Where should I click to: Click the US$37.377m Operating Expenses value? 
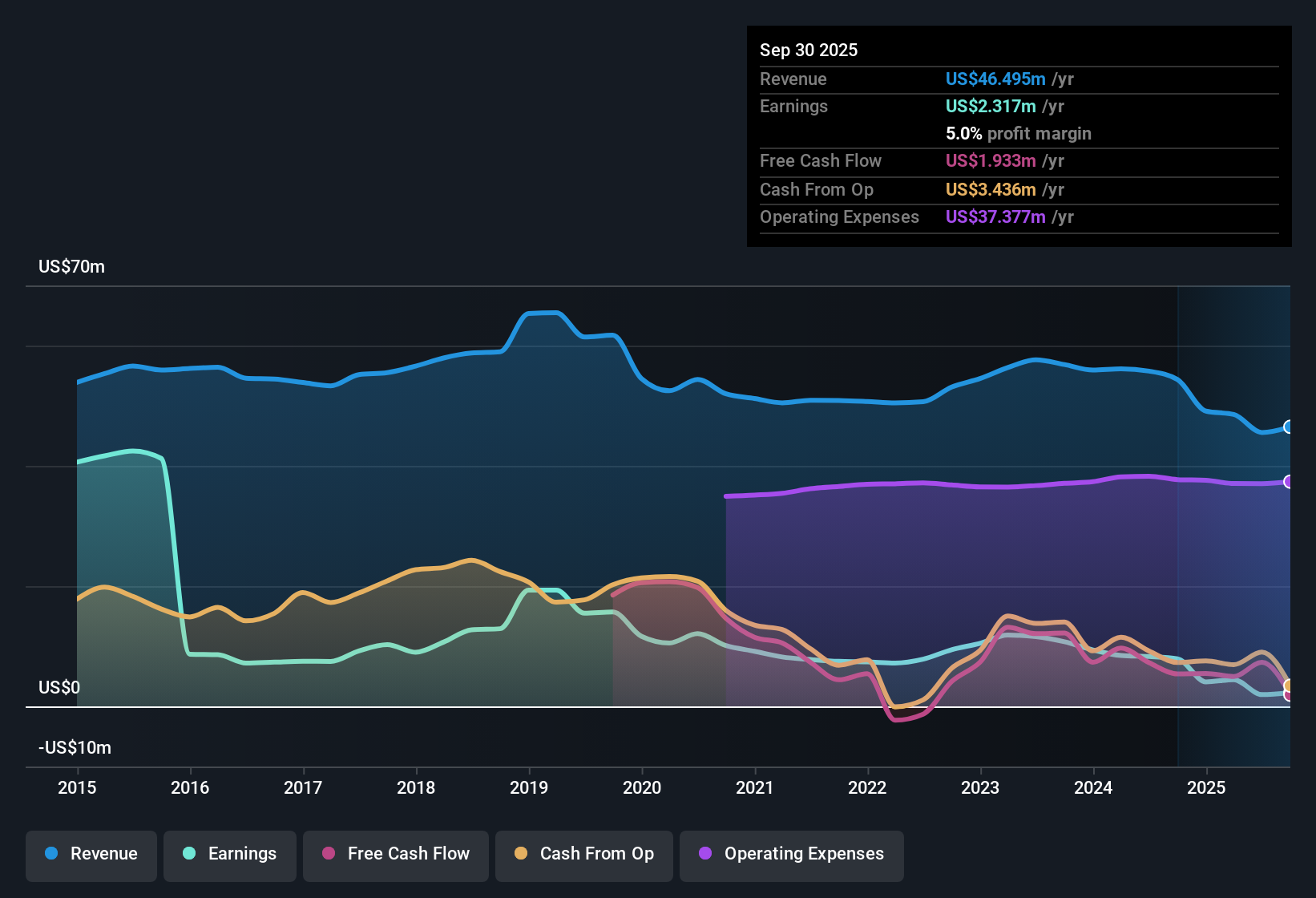995,216
